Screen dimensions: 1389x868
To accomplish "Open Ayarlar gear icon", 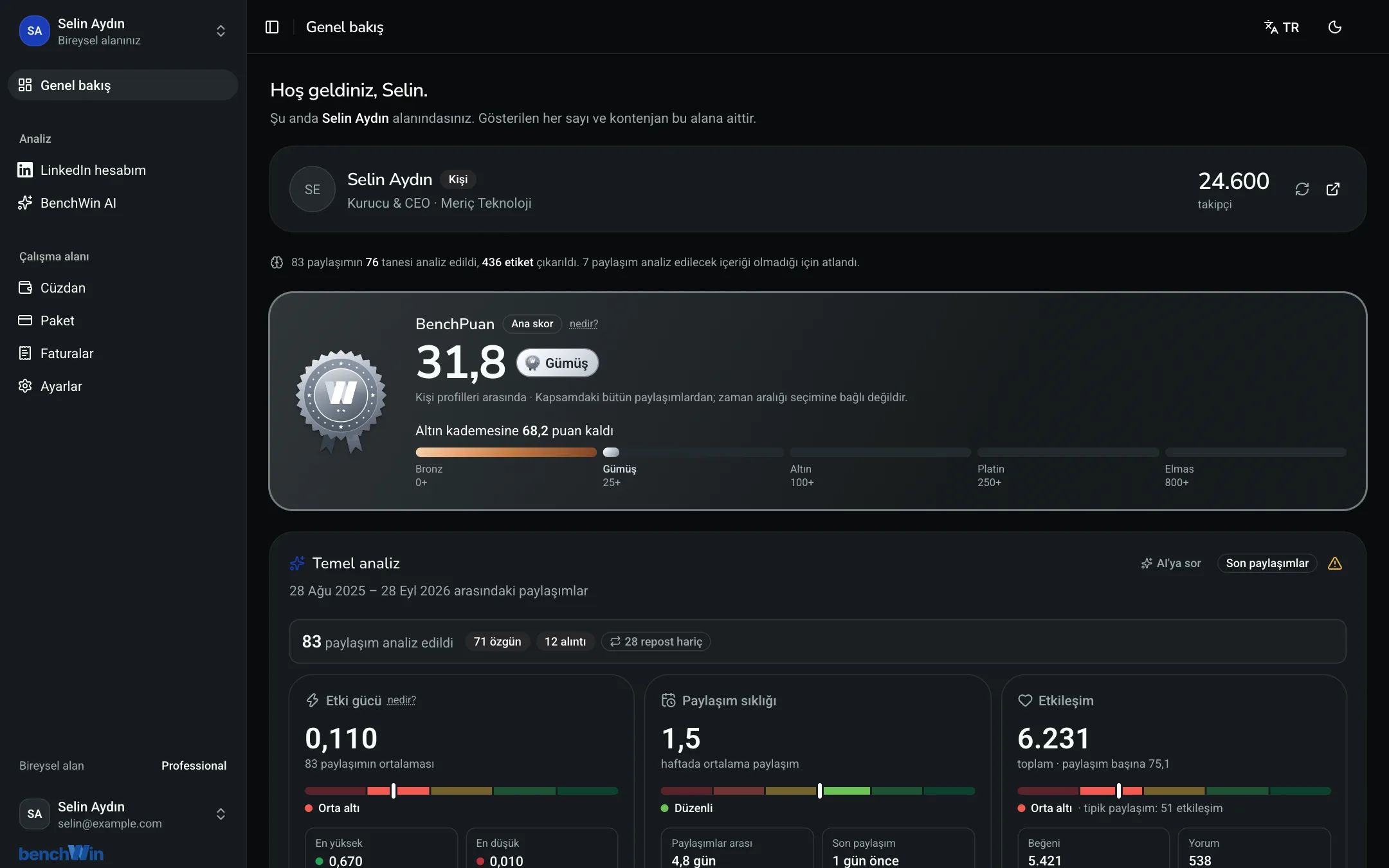I will [25, 386].
